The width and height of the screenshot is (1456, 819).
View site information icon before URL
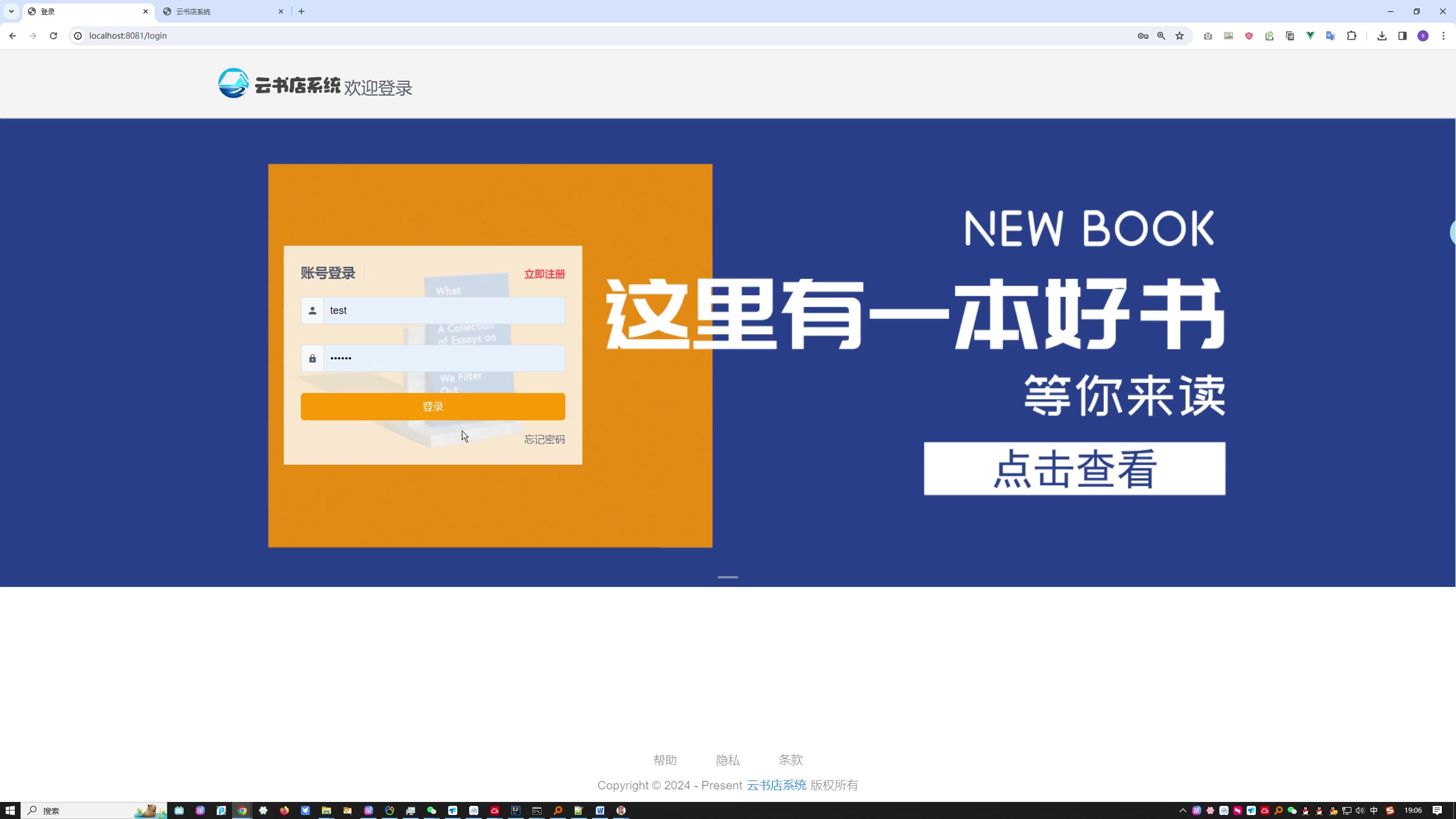pyautogui.click(x=78, y=36)
